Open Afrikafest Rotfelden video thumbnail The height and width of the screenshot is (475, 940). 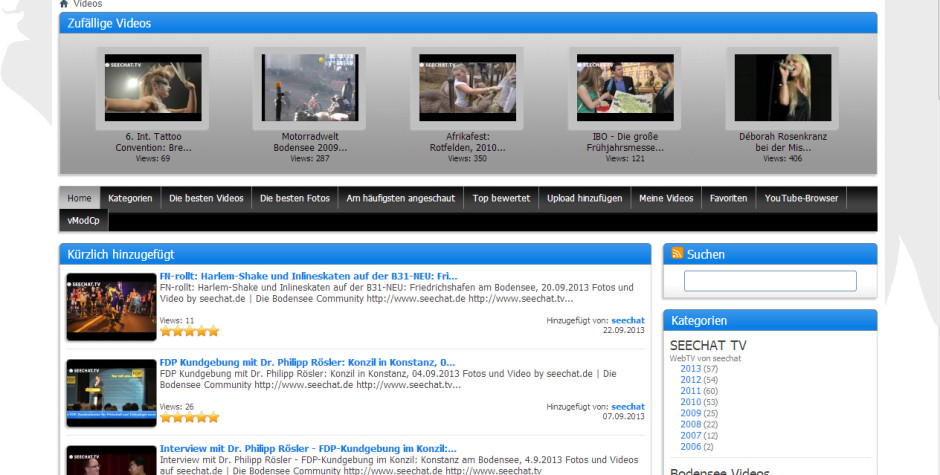[467, 88]
